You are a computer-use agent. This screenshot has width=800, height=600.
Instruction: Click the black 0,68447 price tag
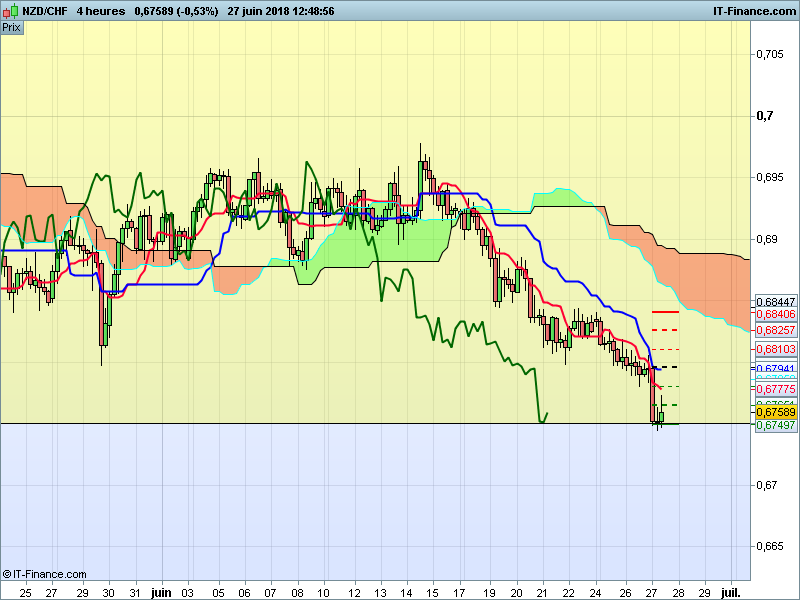click(776, 302)
